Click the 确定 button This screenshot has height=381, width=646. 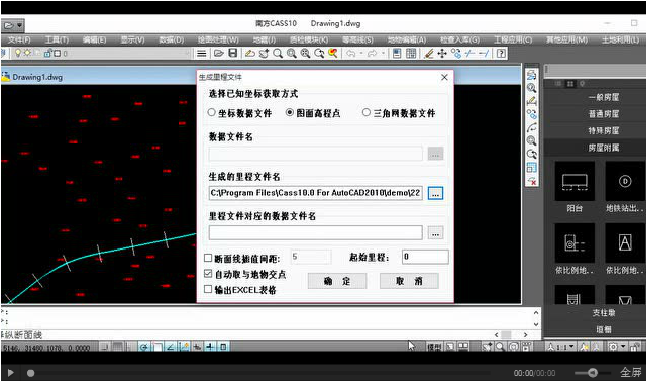pos(337,281)
